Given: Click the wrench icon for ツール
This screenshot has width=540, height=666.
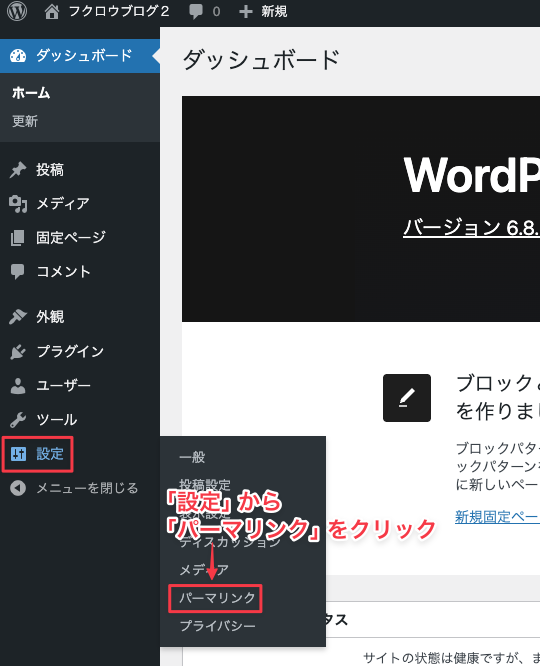Looking at the screenshot, I should [18, 420].
